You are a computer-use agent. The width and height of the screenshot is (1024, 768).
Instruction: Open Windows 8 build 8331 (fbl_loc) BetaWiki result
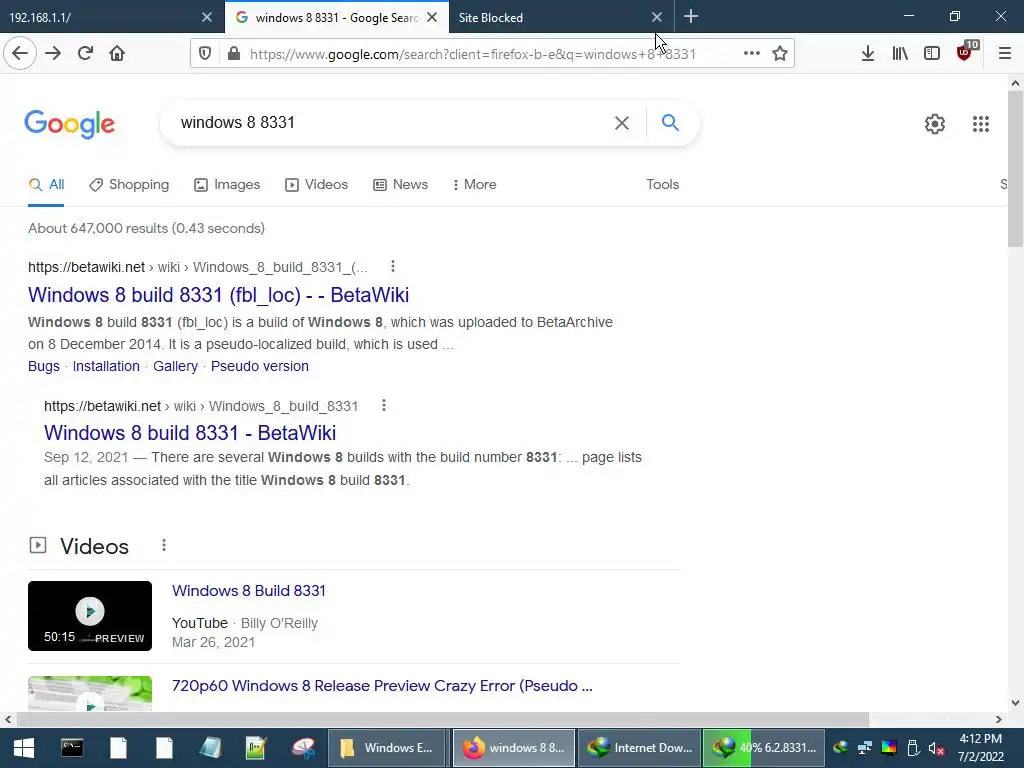pyautogui.click(x=219, y=295)
